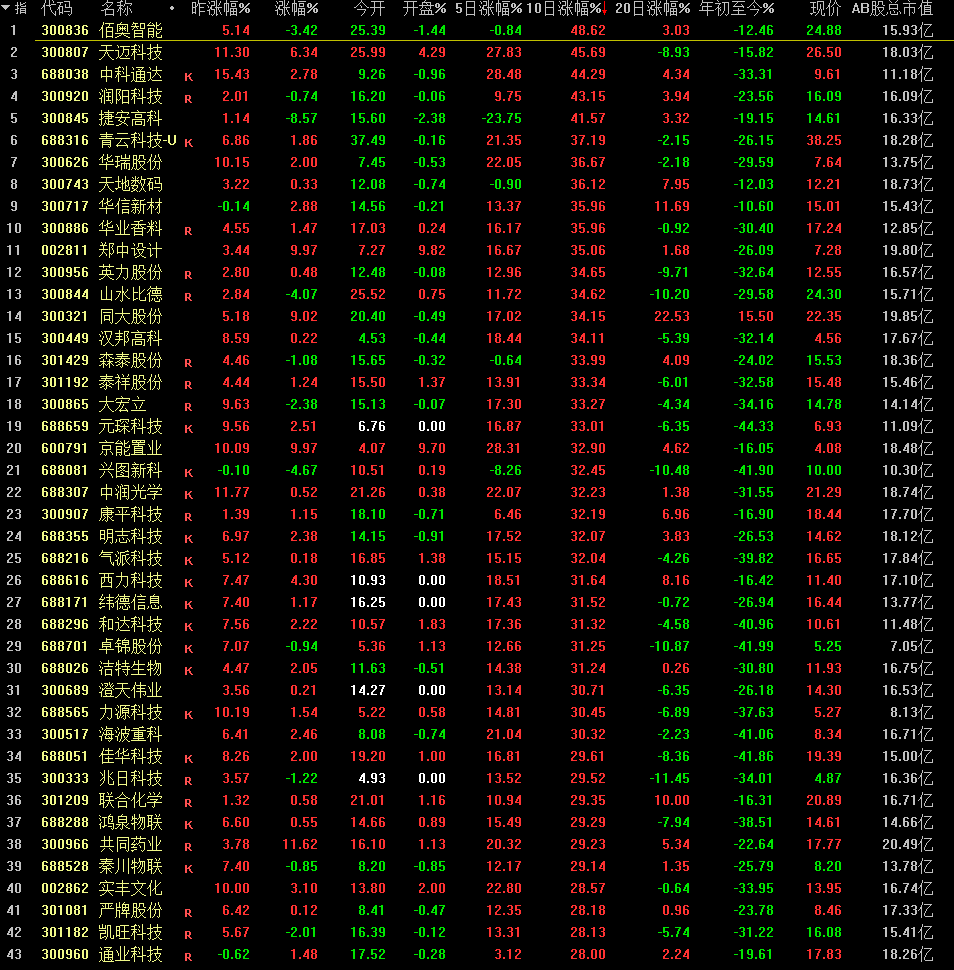
Task: Select stock name 秦川物联
Action: [x=131, y=866]
